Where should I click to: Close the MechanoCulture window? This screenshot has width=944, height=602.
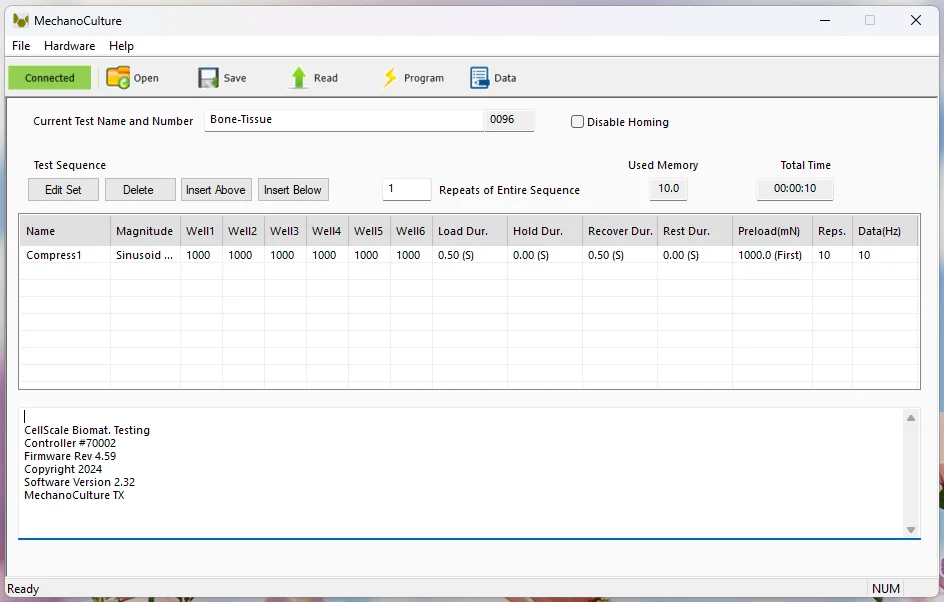pos(916,20)
